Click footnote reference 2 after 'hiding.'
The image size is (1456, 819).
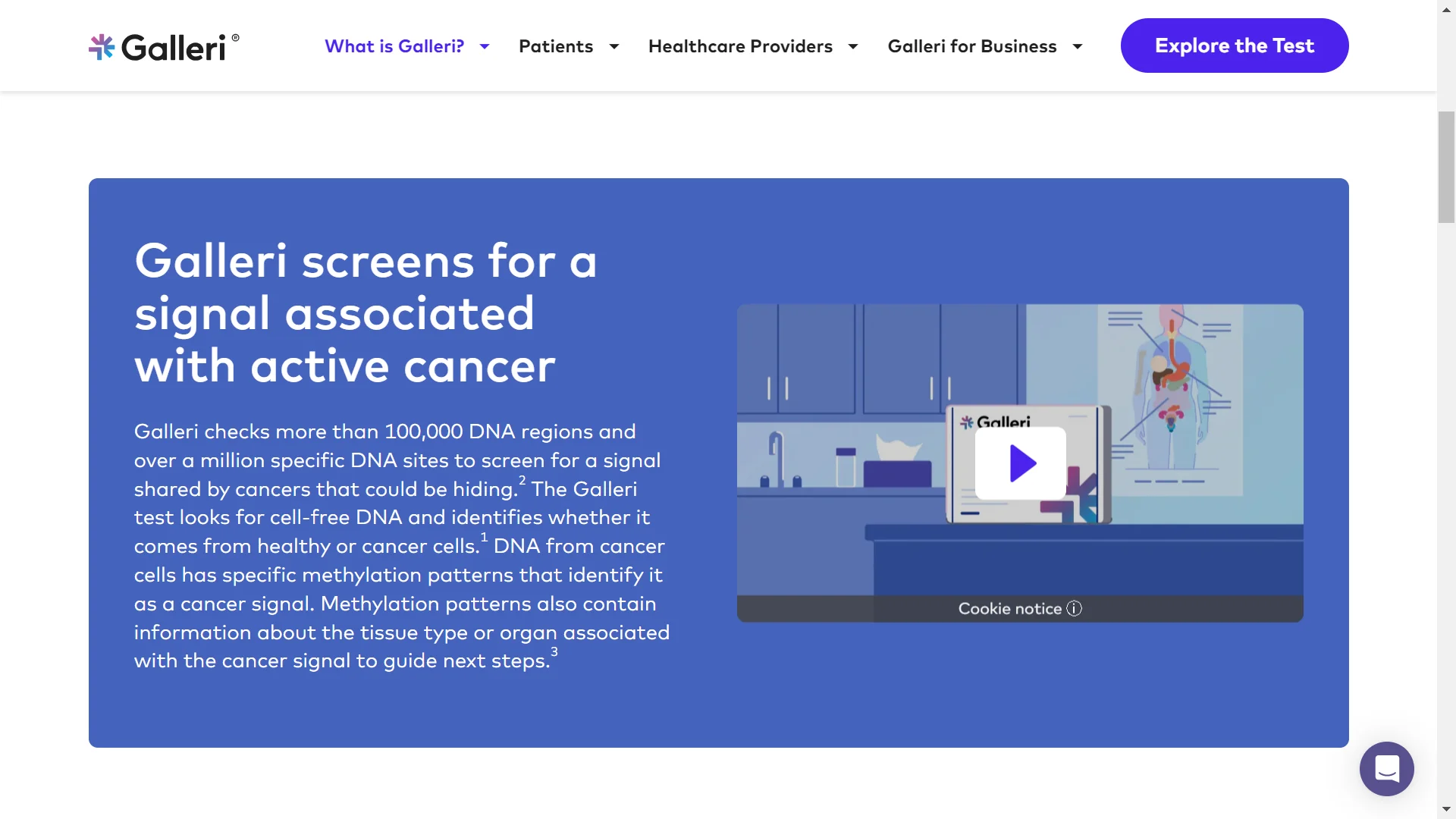(522, 480)
